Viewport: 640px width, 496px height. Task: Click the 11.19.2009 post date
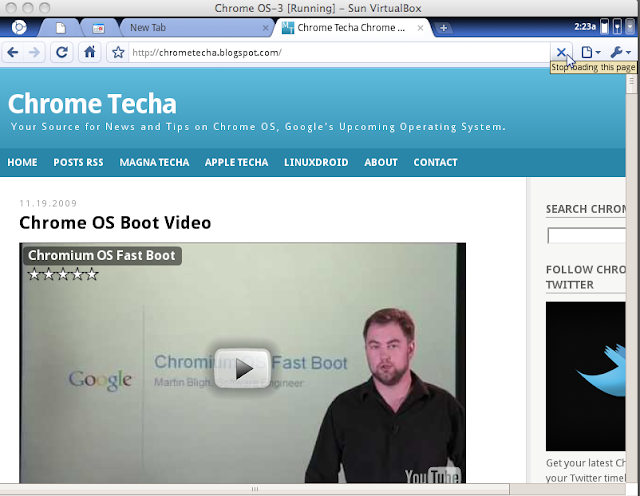pyautogui.click(x=48, y=203)
